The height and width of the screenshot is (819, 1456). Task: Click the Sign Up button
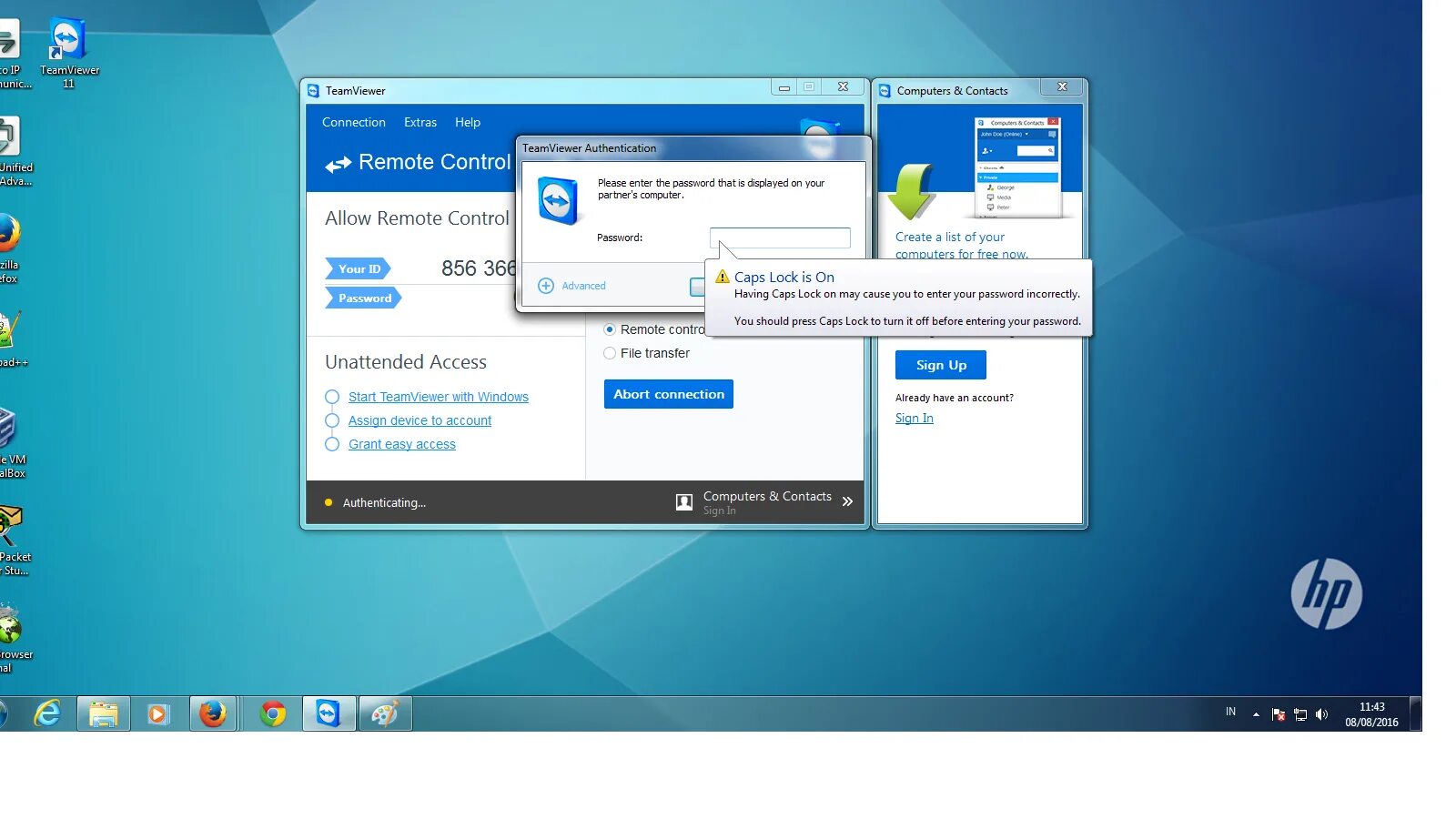(x=941, y=365)
